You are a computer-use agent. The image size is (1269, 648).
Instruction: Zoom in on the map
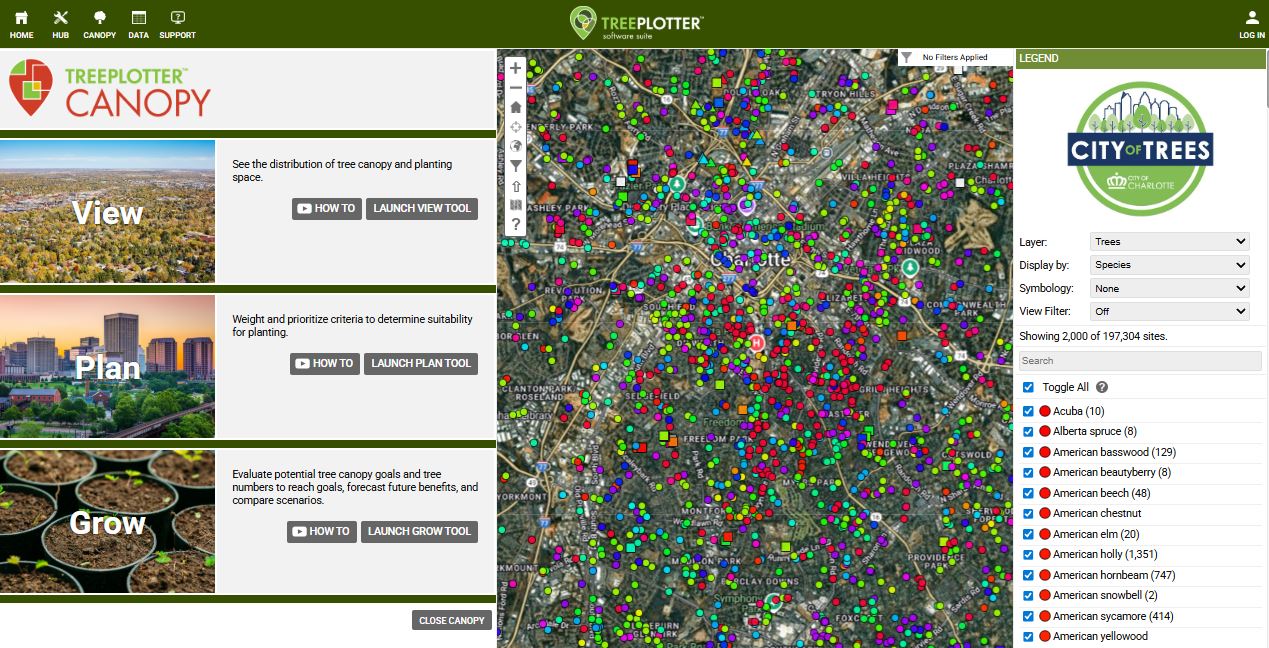[x=515, y=68]
